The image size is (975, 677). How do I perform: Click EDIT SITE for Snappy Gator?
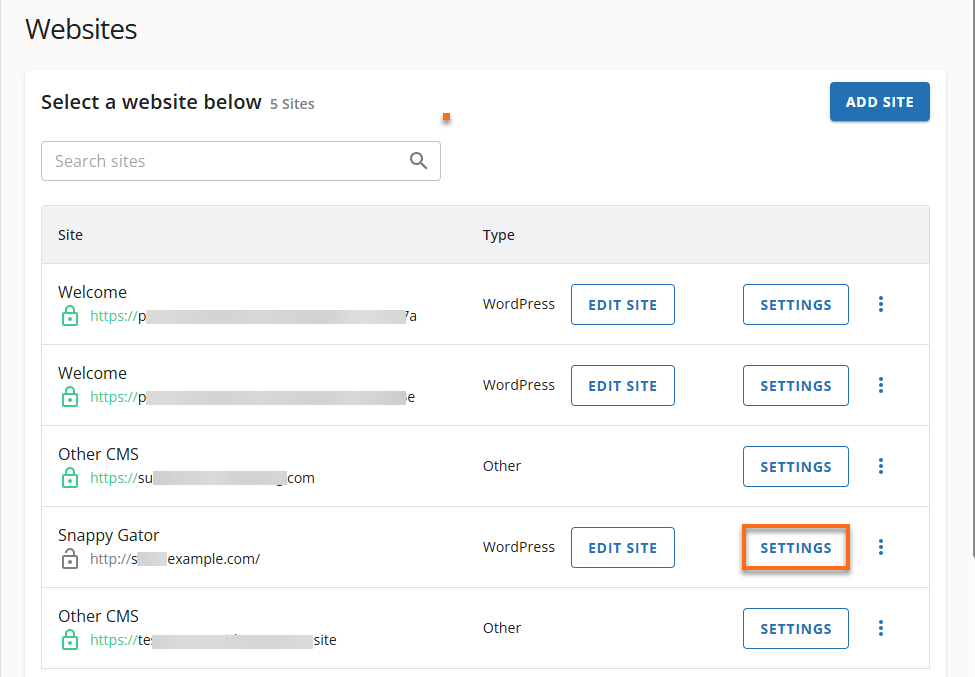(x=622, y=547)
